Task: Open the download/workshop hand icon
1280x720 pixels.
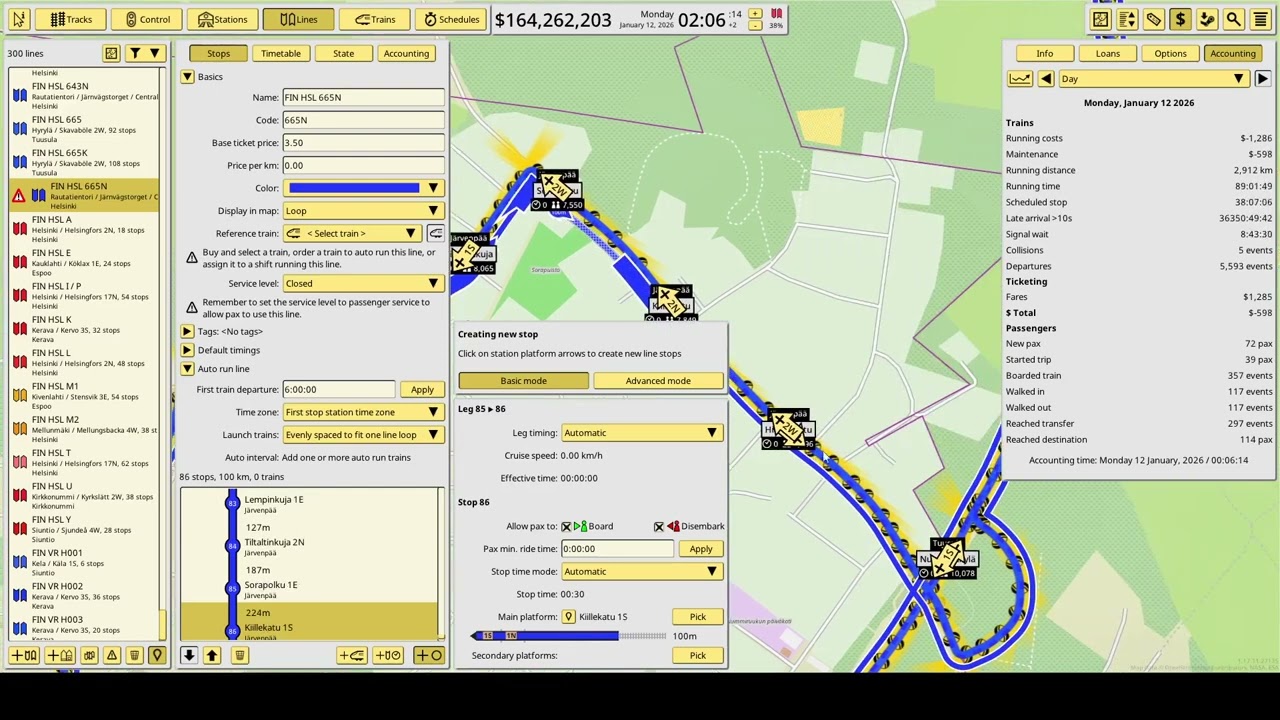Action: (1207, 19)
